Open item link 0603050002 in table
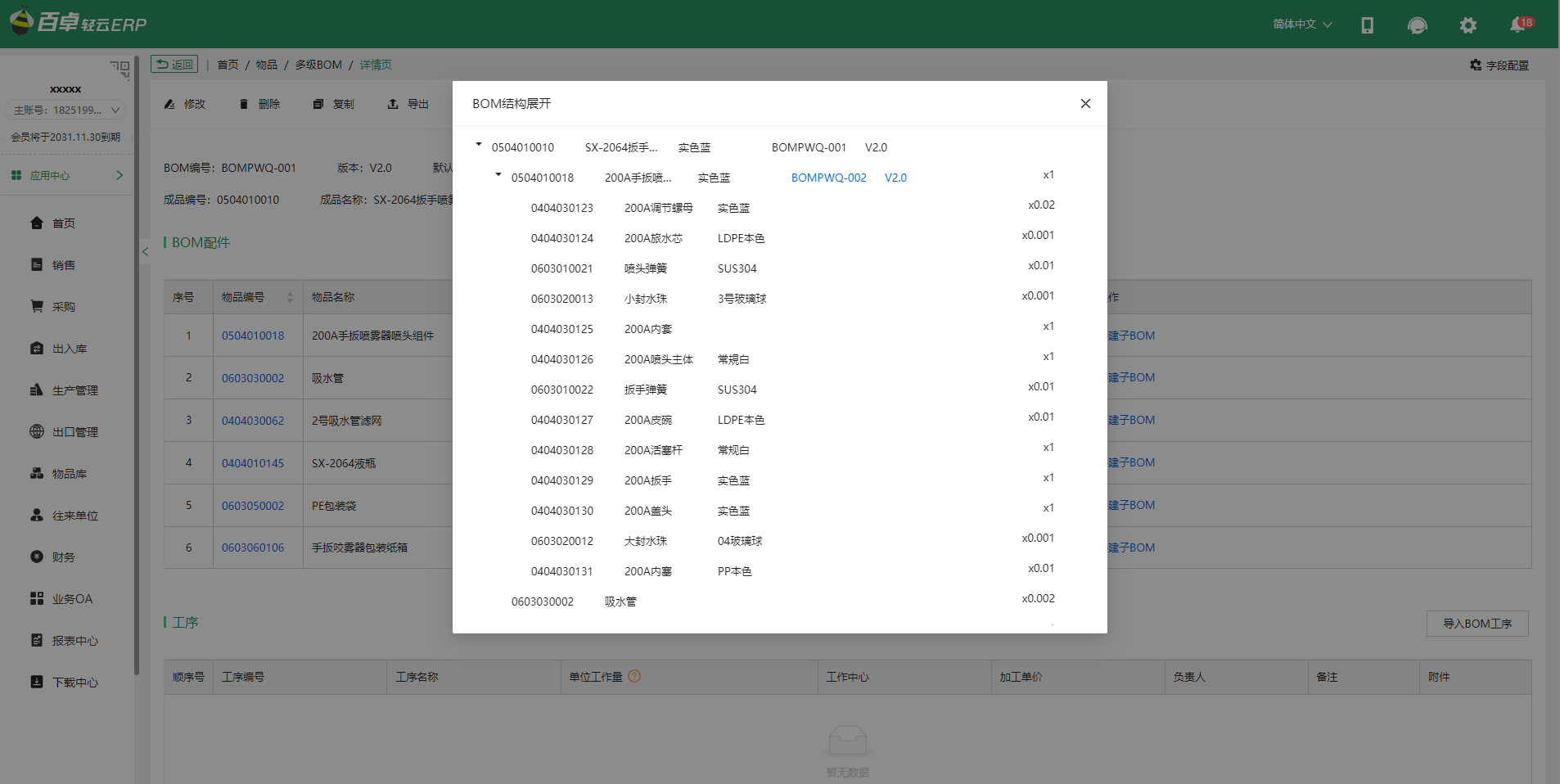The width and height of the screenshot is (1560, 784). (x=253, y=506)
